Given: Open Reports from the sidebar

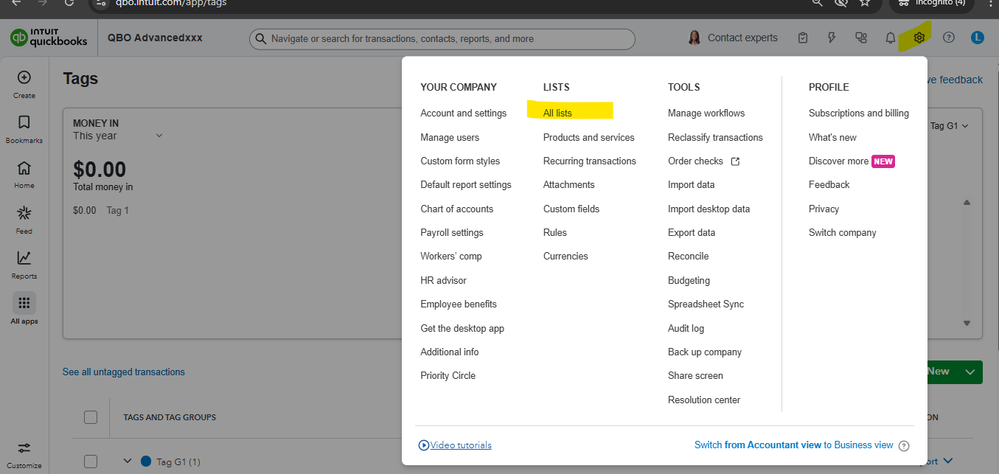Looking at the screenshot, I should coord(24,263).
